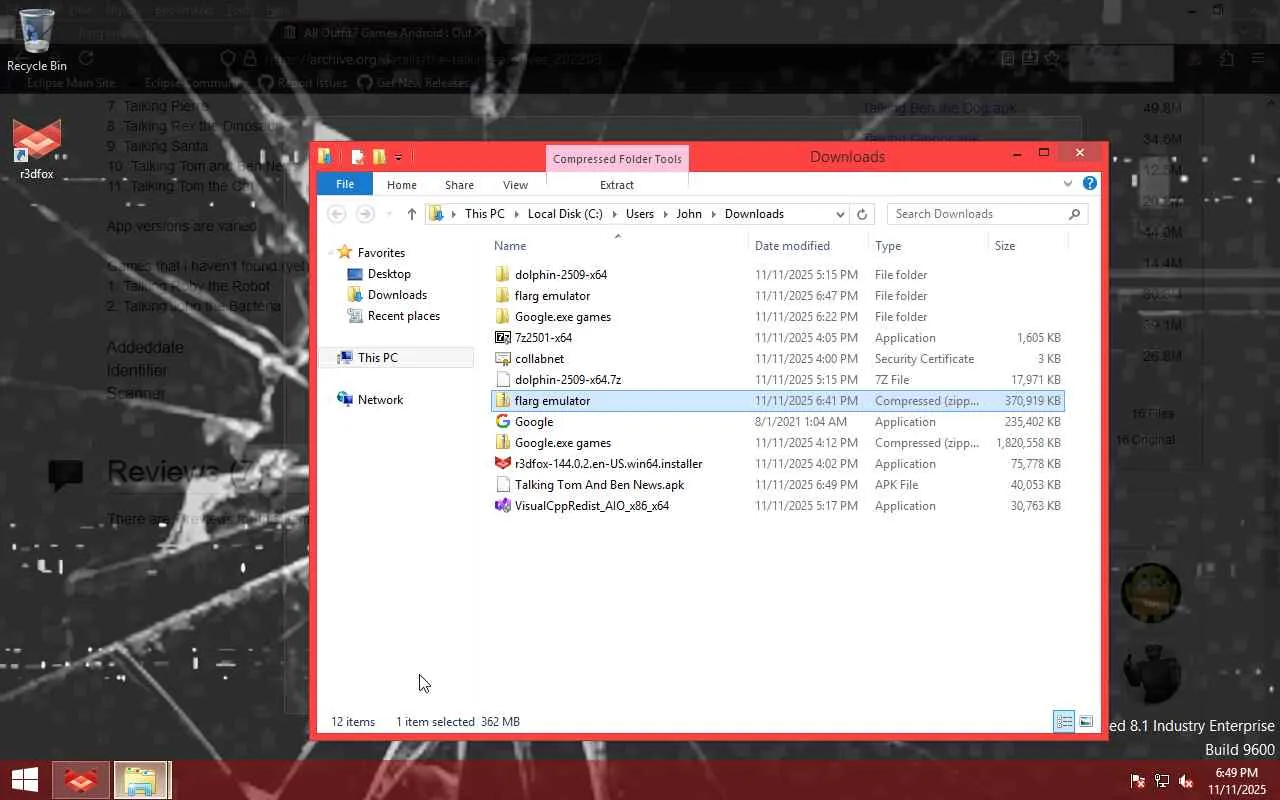
Task: Open the r3dfox desktop shortcut
Action: (37, 148)
